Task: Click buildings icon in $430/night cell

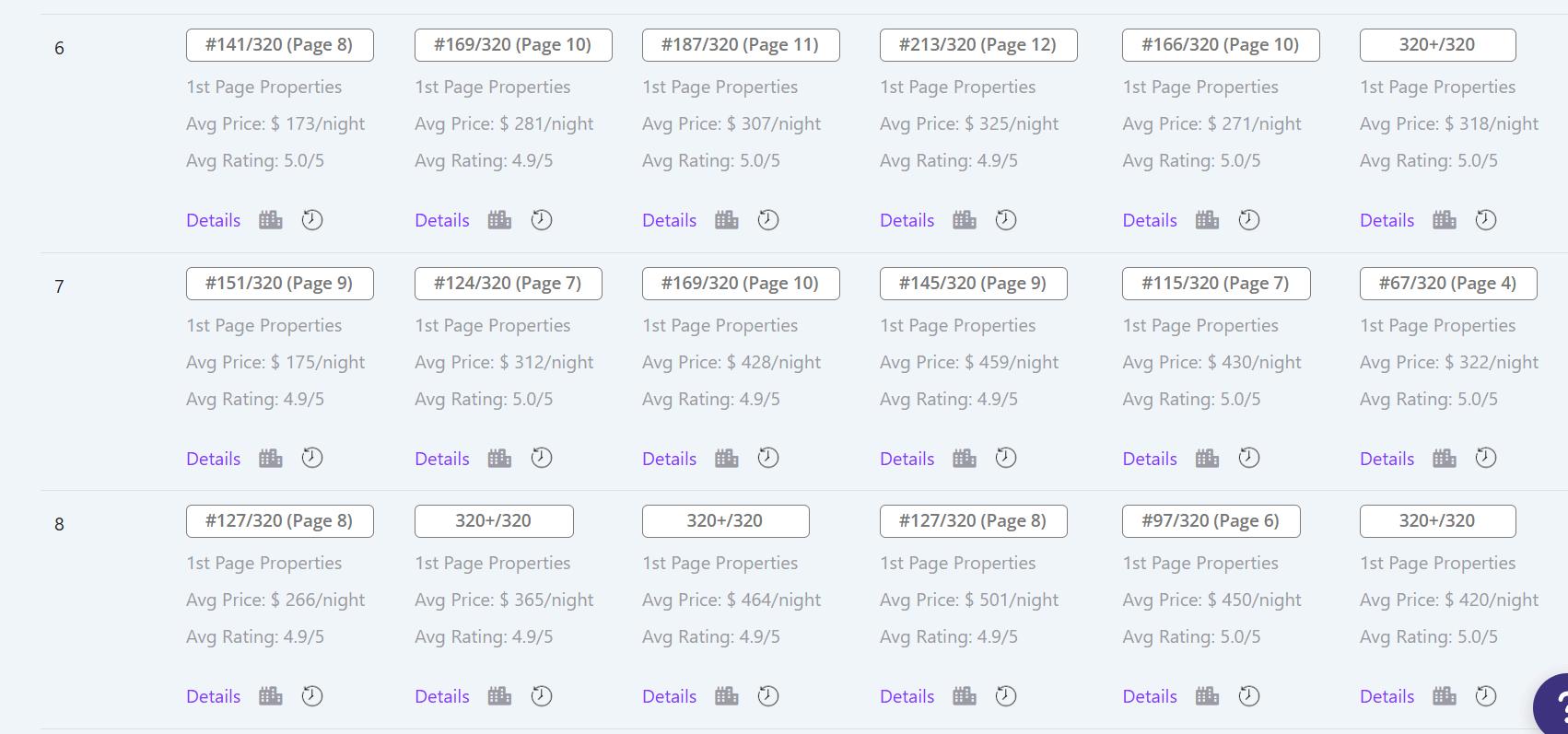Action: 1207,459
